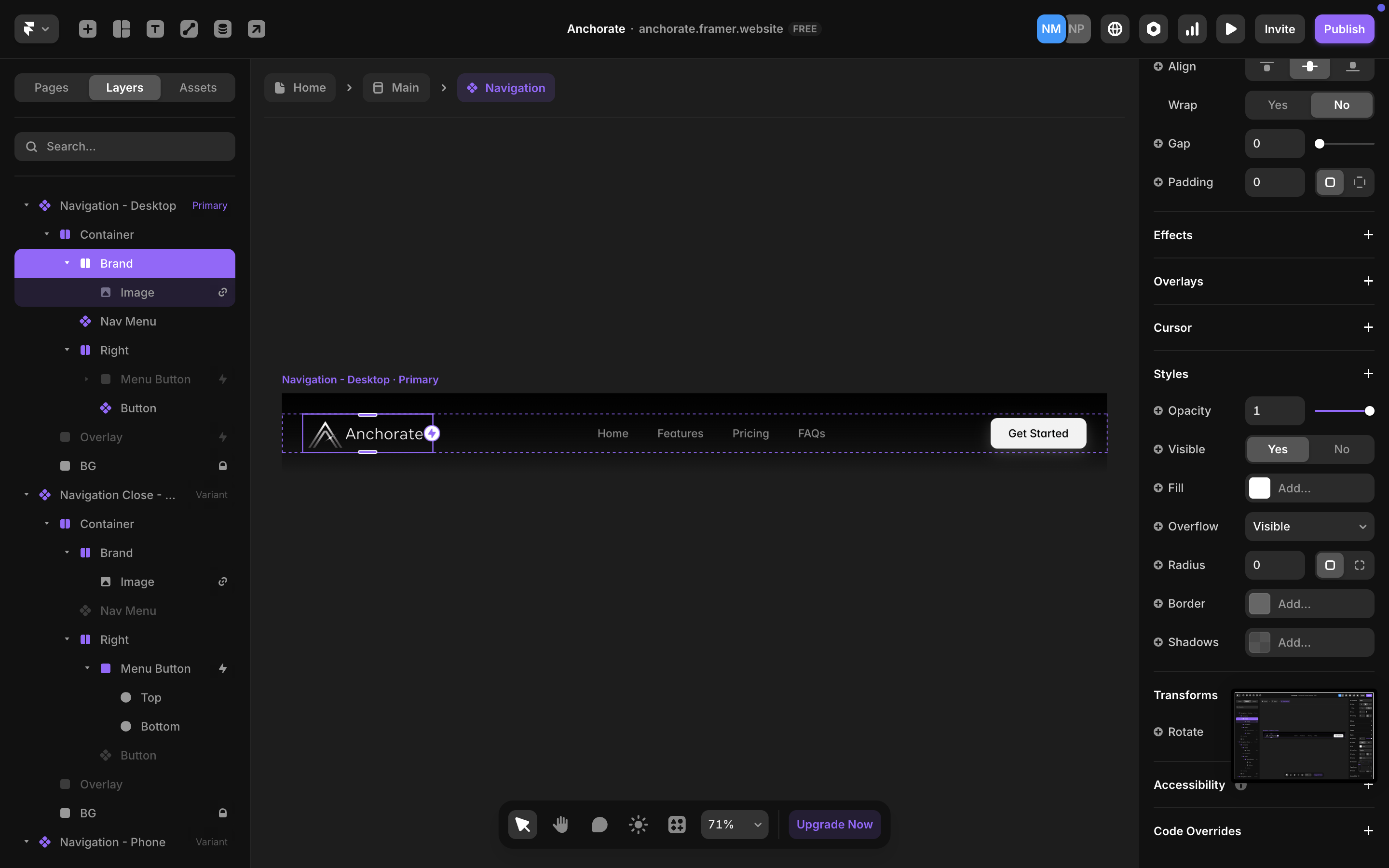This screenshot has height=868, width=1389.
Task: Open the 71% zoom dropdown
Action: tap(734, 825)
